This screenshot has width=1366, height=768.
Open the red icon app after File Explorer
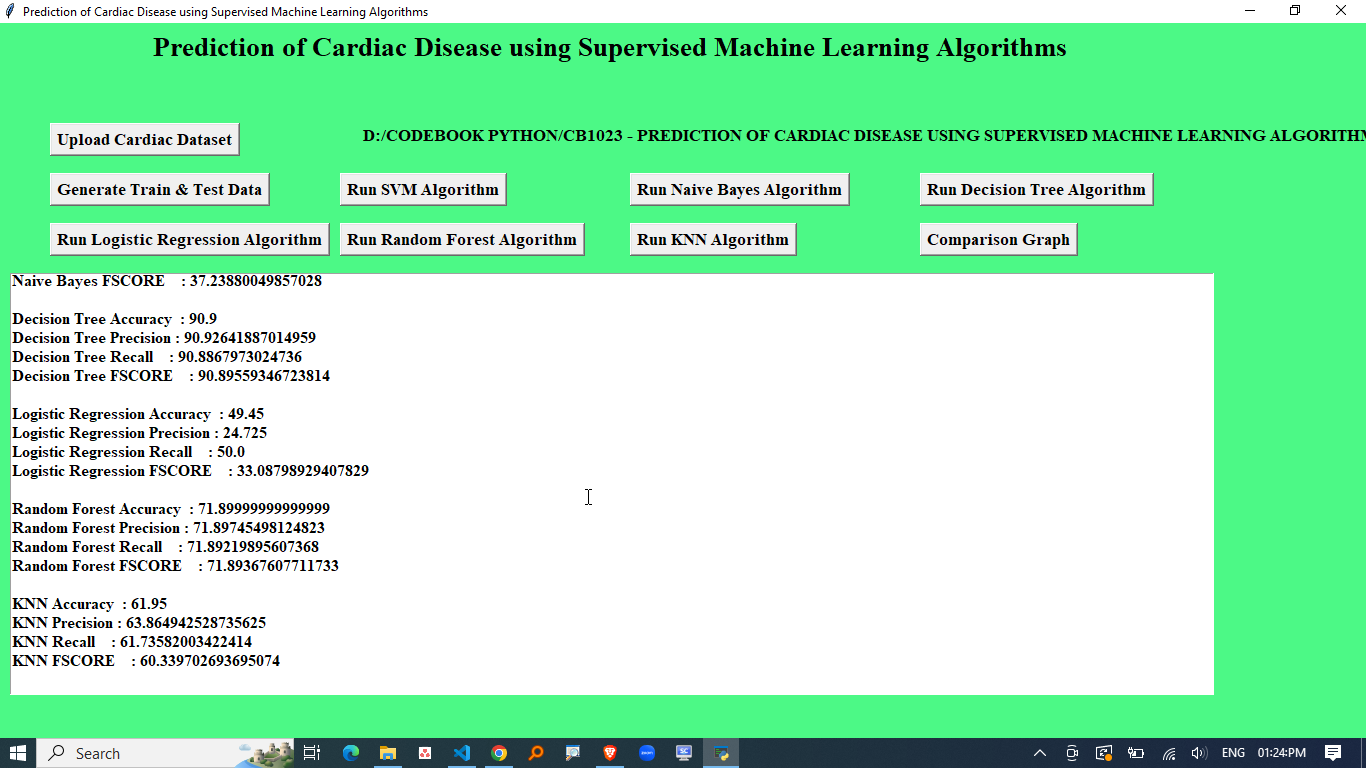[425, 753]
